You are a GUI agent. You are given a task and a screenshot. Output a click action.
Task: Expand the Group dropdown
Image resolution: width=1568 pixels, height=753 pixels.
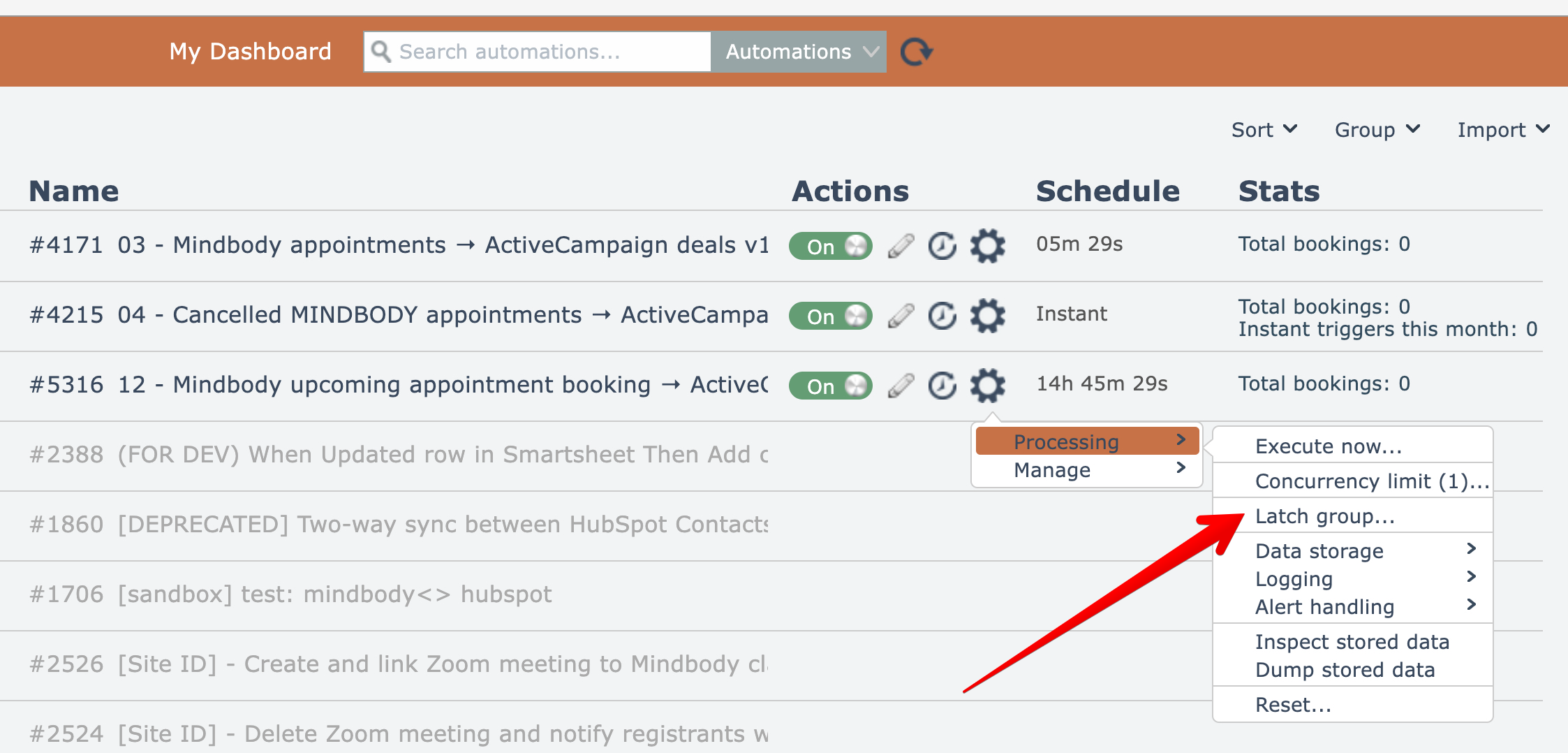coord(1377,130)
